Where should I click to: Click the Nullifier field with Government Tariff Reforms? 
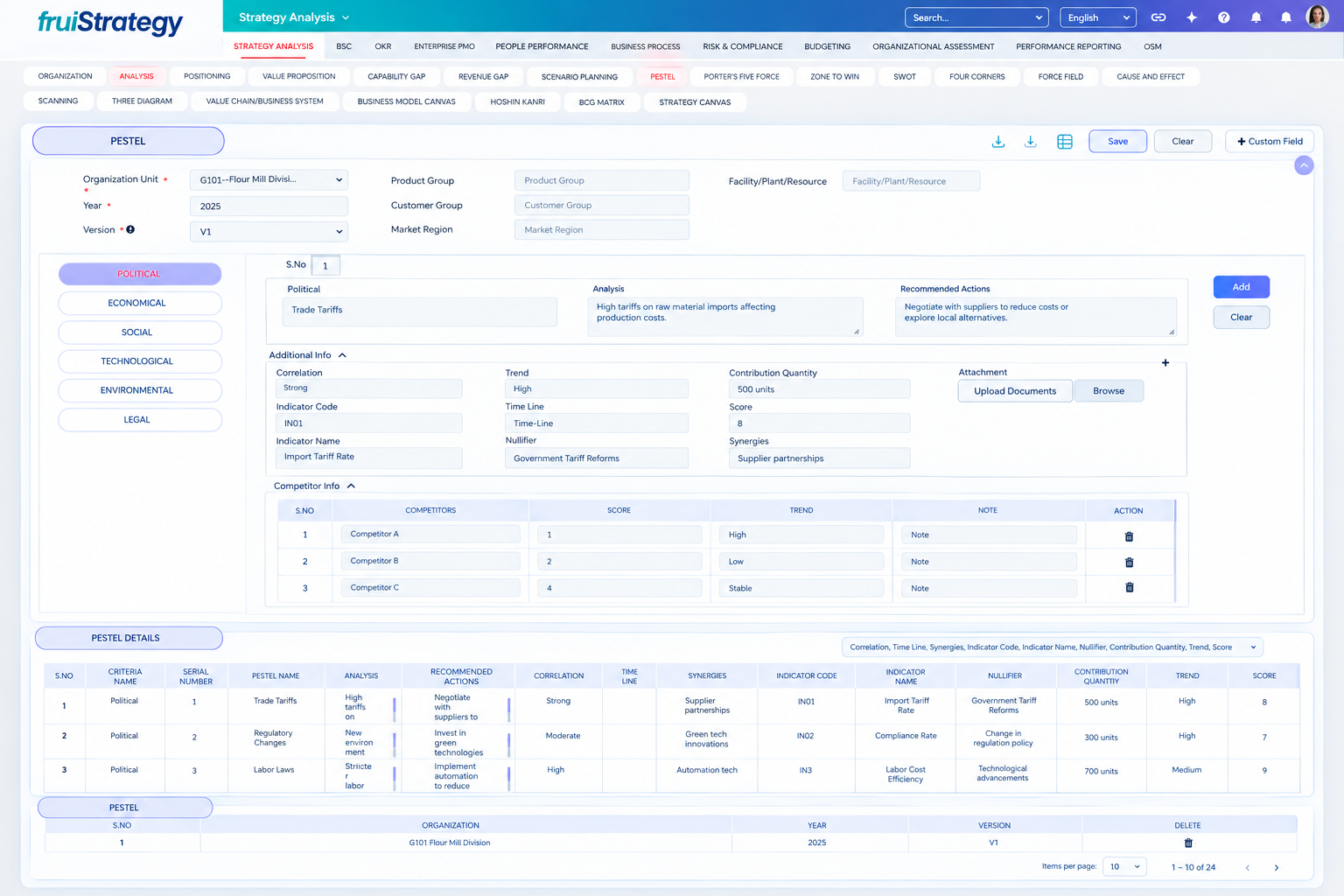(597, 458)
